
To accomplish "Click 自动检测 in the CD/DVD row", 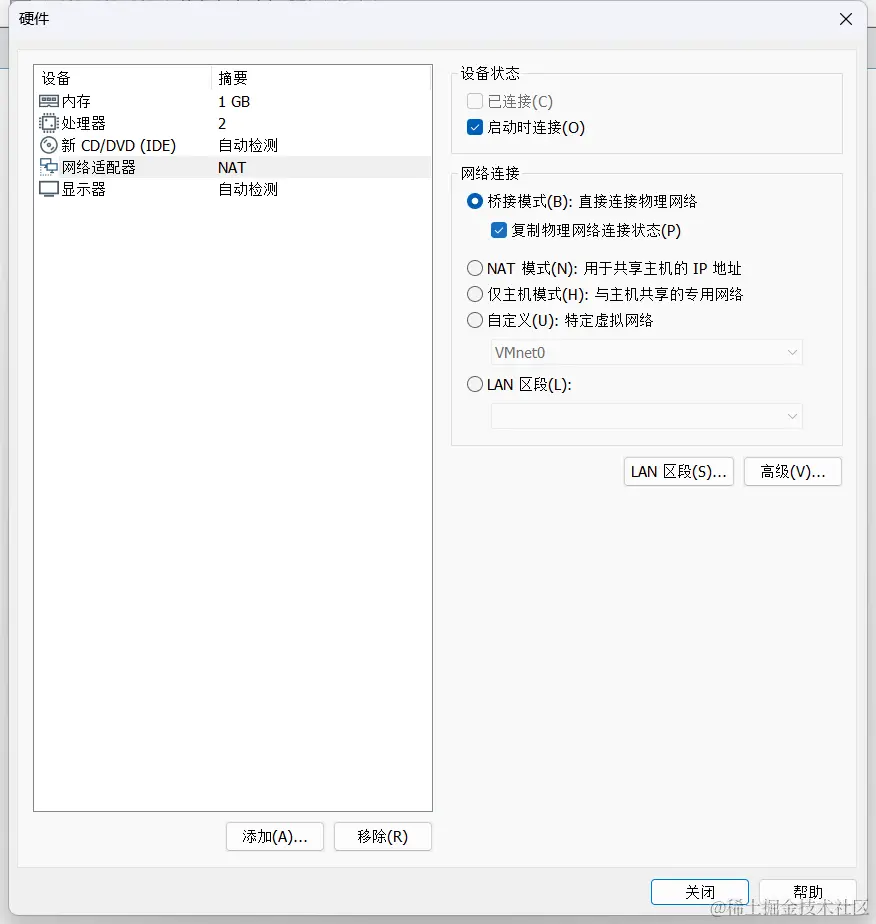I will click(x=247, y=146).
